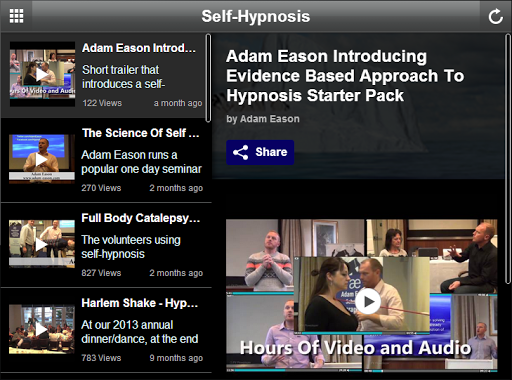Click the '122 Views' count

click(x=102, y=103)
